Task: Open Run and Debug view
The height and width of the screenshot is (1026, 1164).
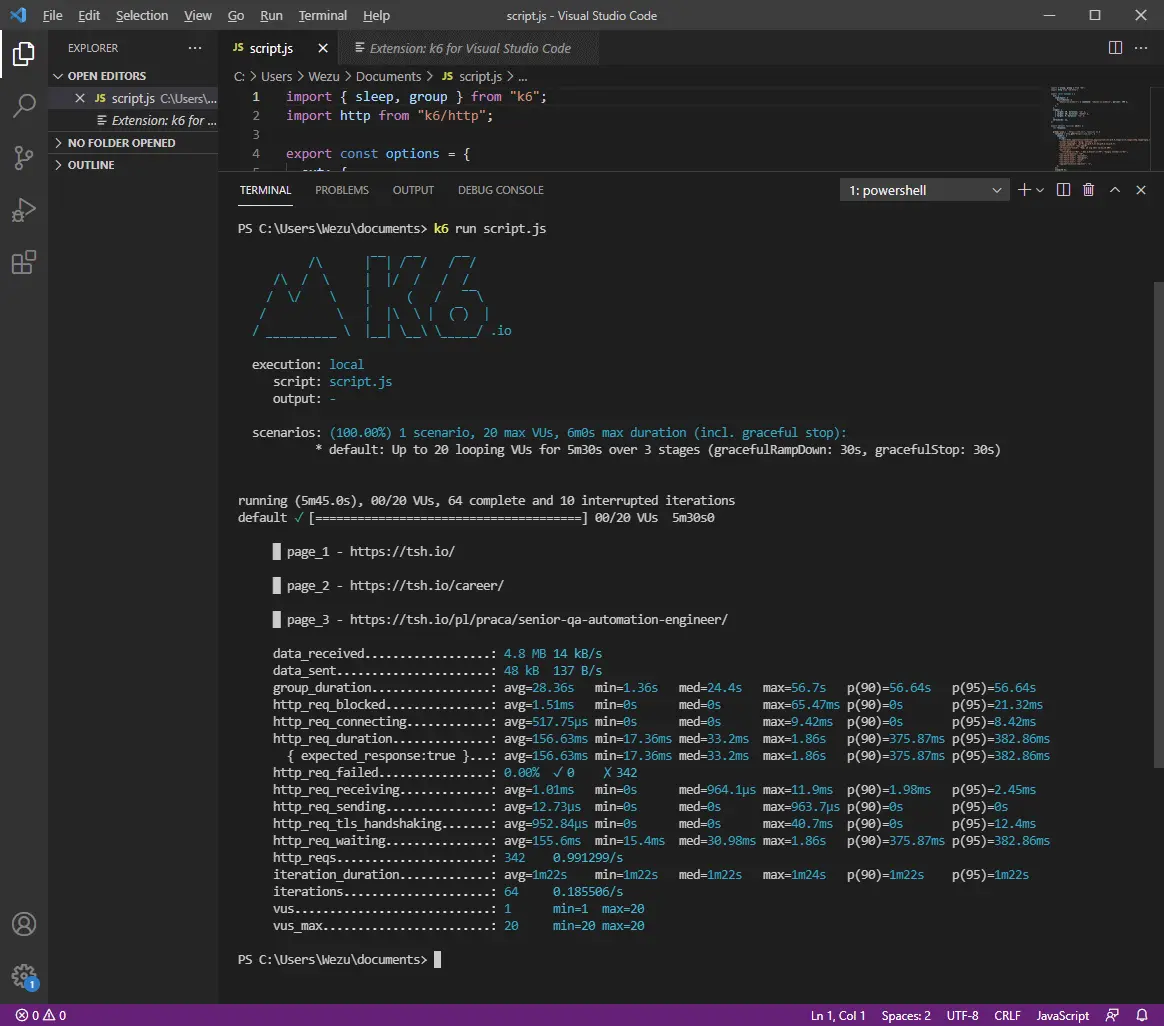Action: click(24, 211)
